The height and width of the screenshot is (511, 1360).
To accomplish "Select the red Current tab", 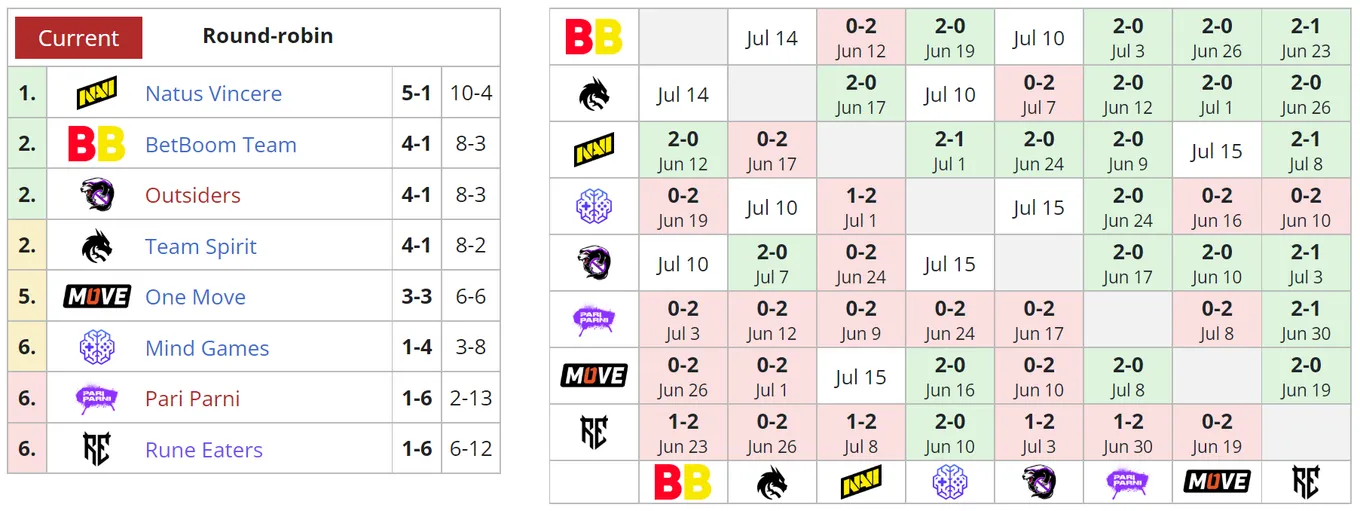I will pyautogui.click(x=78, y=38).
